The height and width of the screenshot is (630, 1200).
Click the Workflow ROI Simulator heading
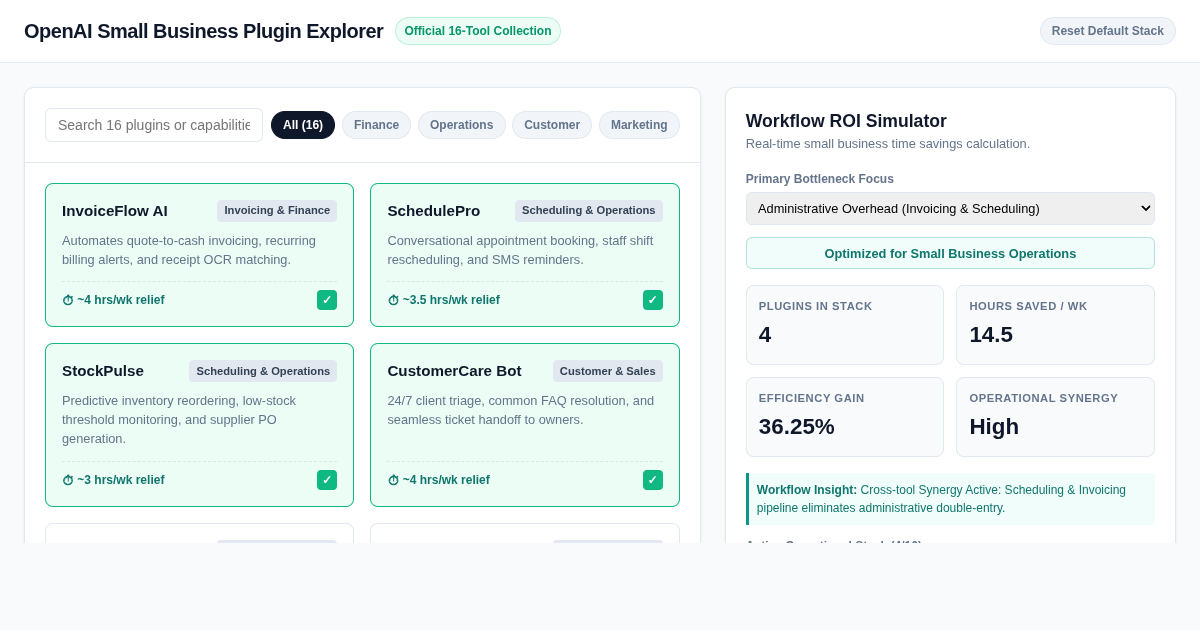pyautogui.click(x=846, y=121)
